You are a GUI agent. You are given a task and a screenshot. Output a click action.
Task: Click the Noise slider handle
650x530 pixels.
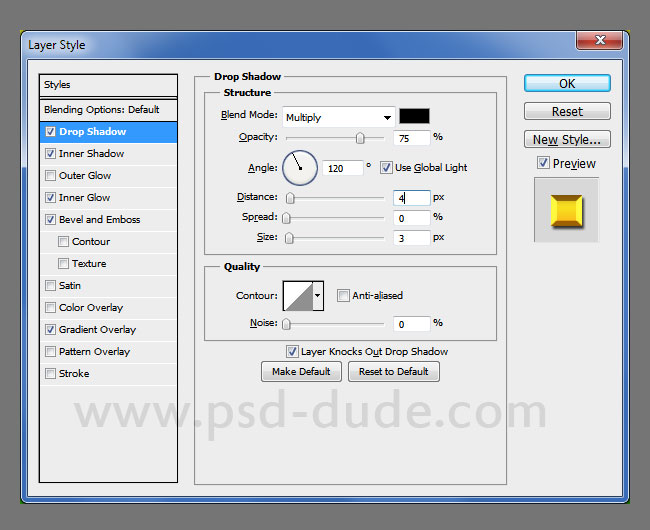286,324
